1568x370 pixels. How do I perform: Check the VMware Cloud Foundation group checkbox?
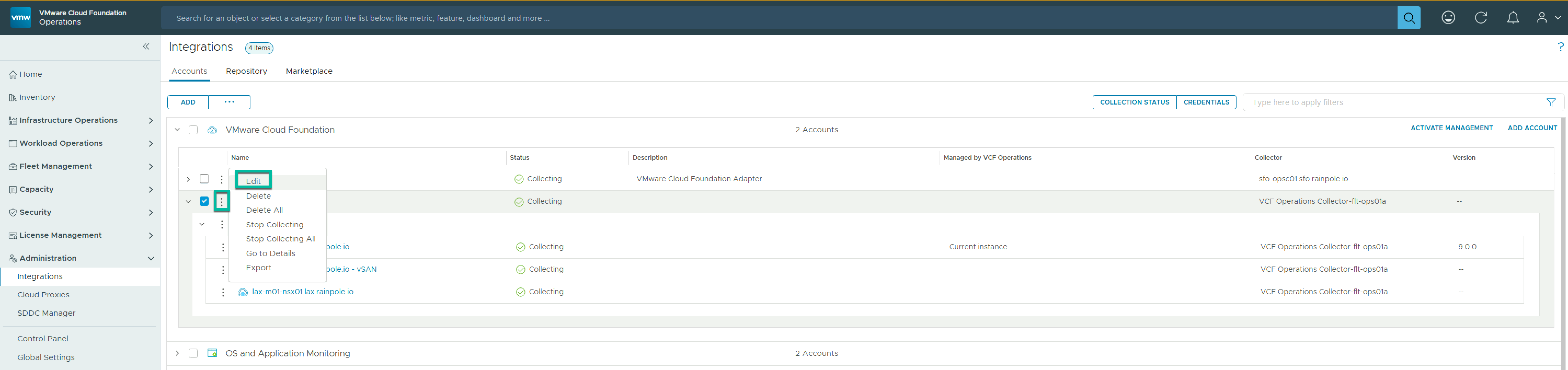pyautogui.click(x=193, y=130)
